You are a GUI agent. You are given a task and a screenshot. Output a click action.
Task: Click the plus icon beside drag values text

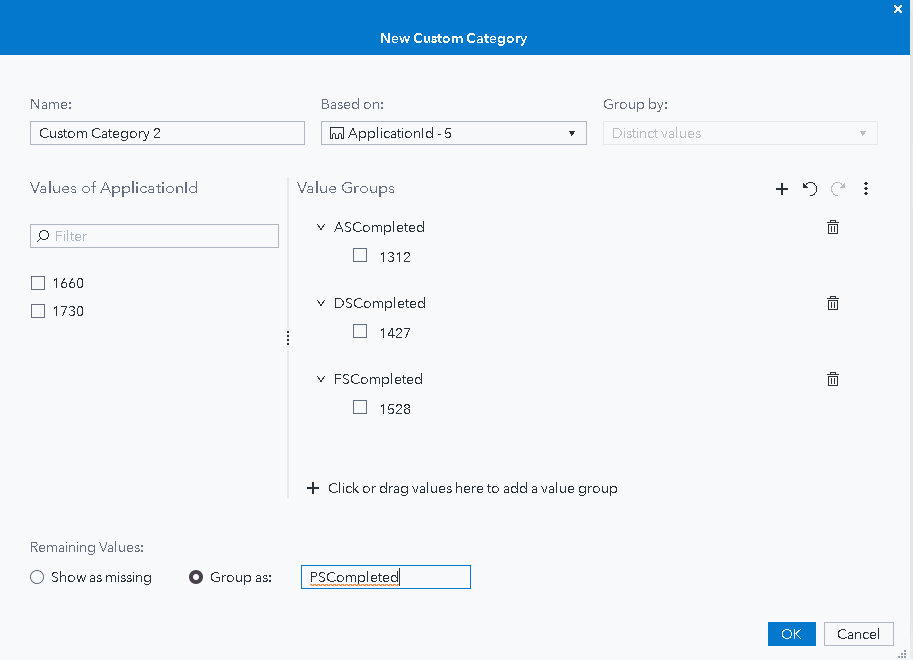(313, 488)
